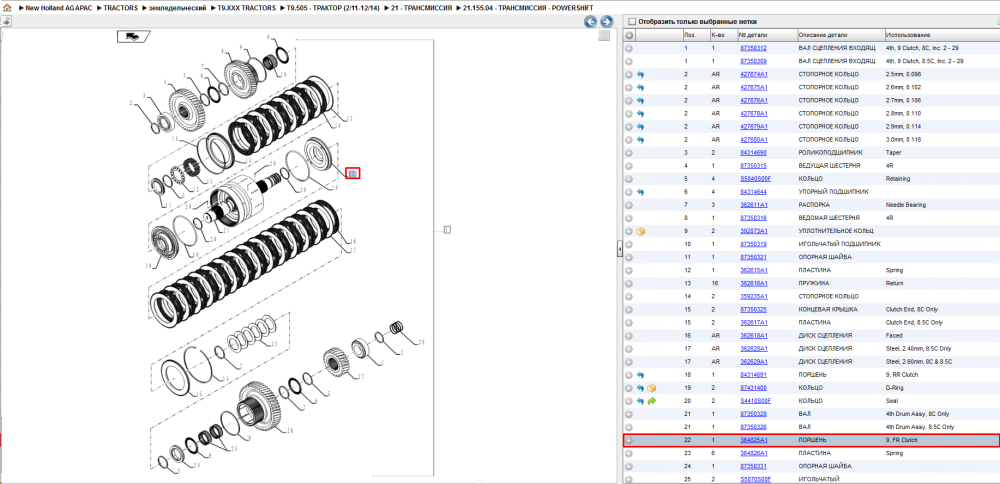This screenshot has height=484, width=1000.
Task: Sort by 'Поз.' column header
Action: pos(696,35)
